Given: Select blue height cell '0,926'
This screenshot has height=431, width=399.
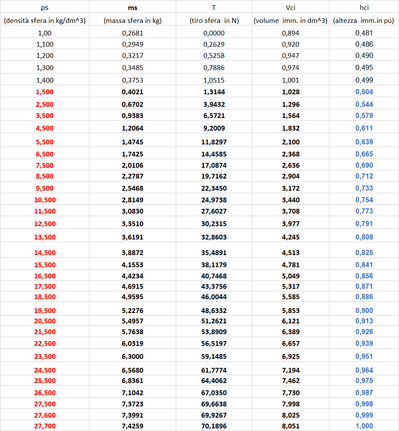Looking at the screenshot, I should 364,332.
